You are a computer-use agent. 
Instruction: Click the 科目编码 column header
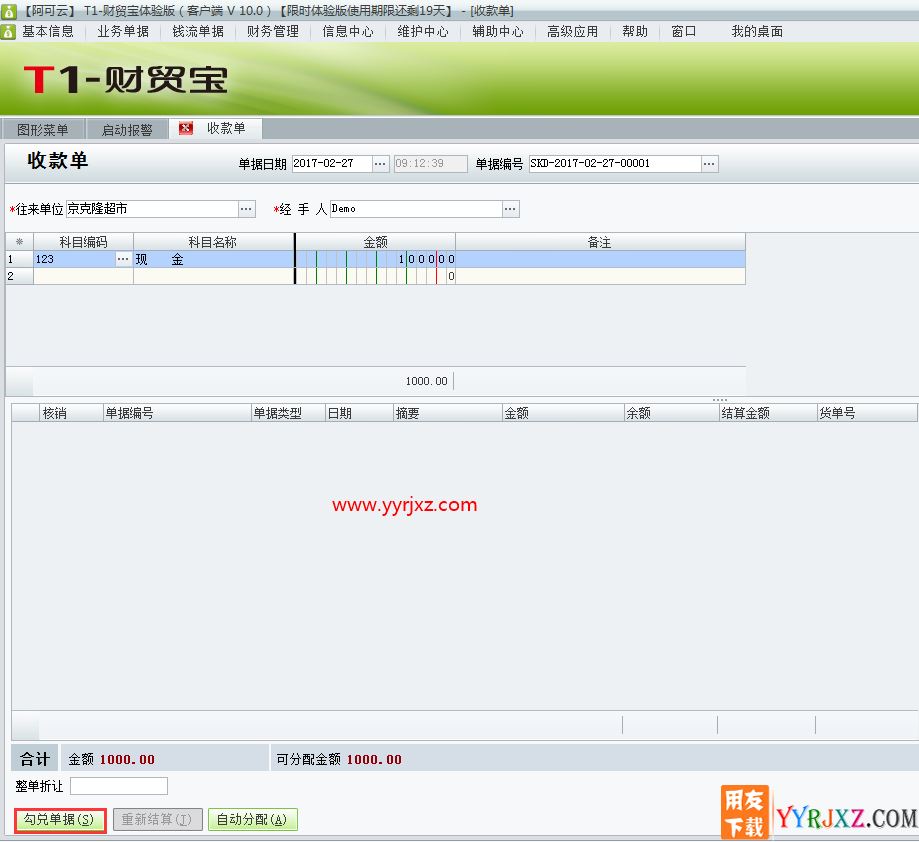(x=83, y=242)
